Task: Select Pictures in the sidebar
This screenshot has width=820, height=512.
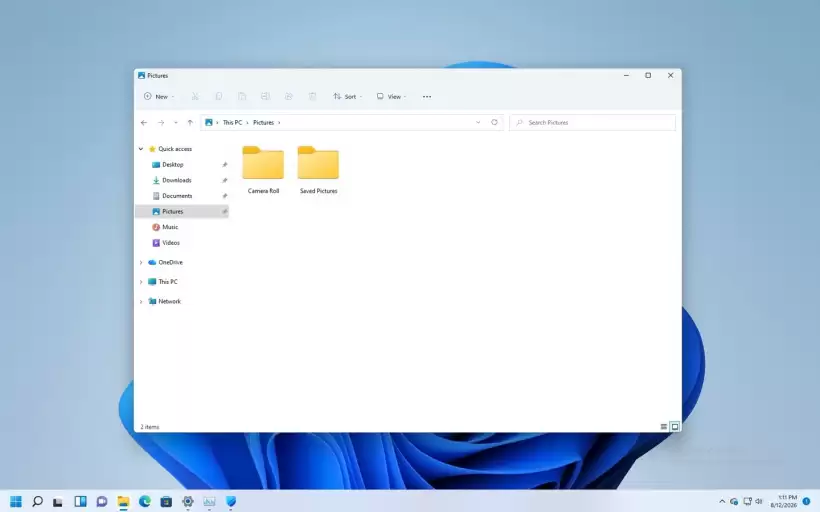Action: (x=182, y=211)
